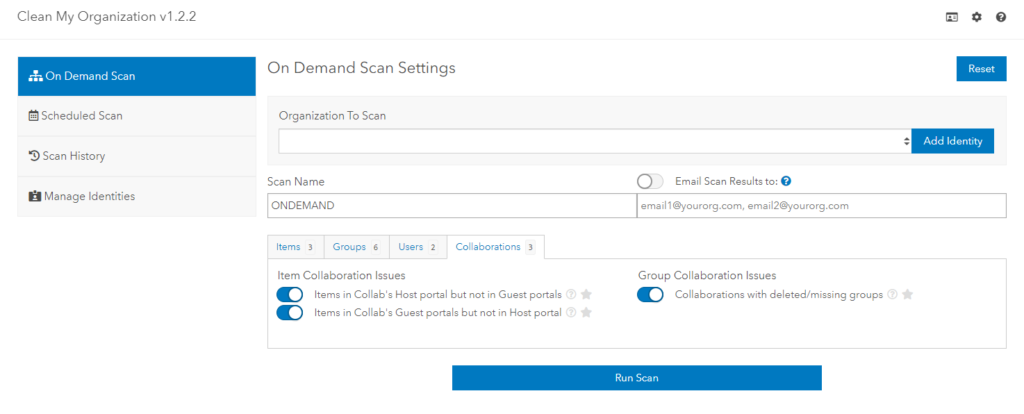Click the ID card icon in header

click(952, 17)
